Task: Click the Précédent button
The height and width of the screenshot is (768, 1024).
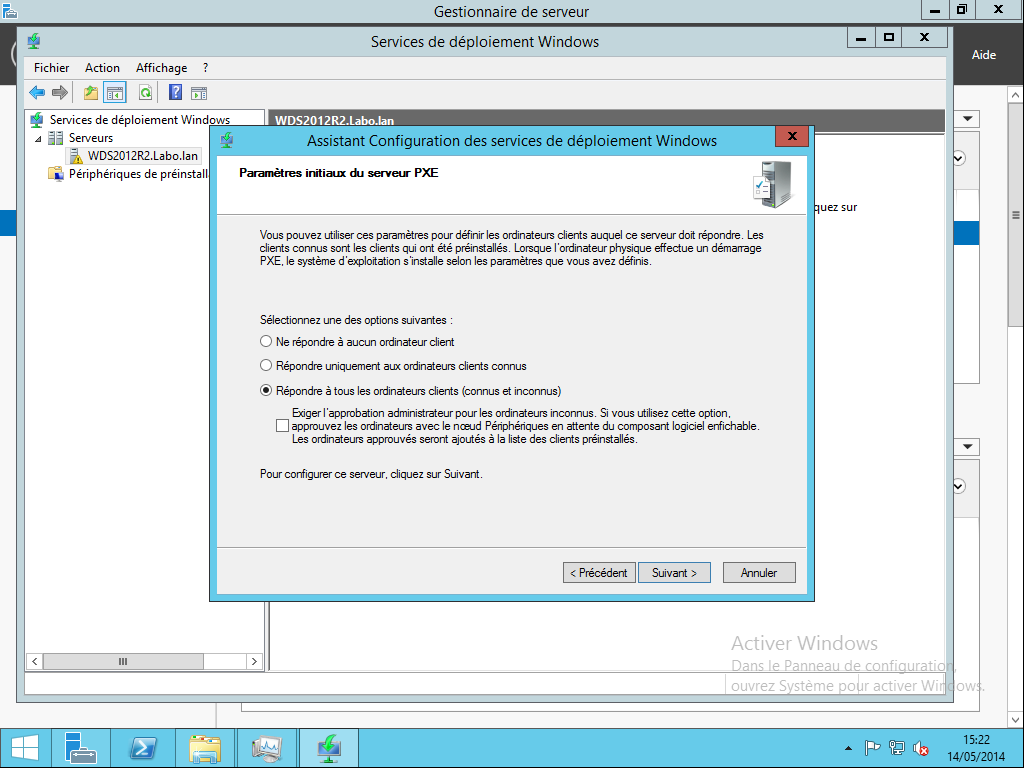Action: [x=599, y=573]
